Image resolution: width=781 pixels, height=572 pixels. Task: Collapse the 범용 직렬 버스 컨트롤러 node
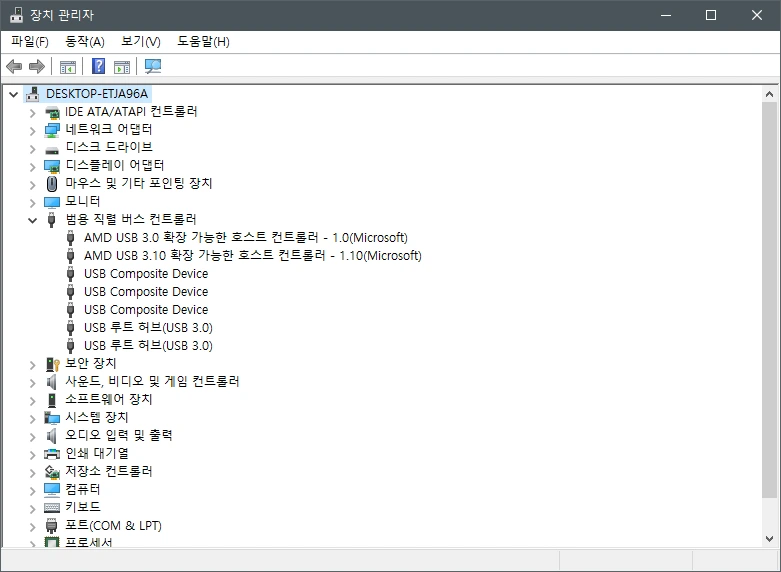pos(32,220)
